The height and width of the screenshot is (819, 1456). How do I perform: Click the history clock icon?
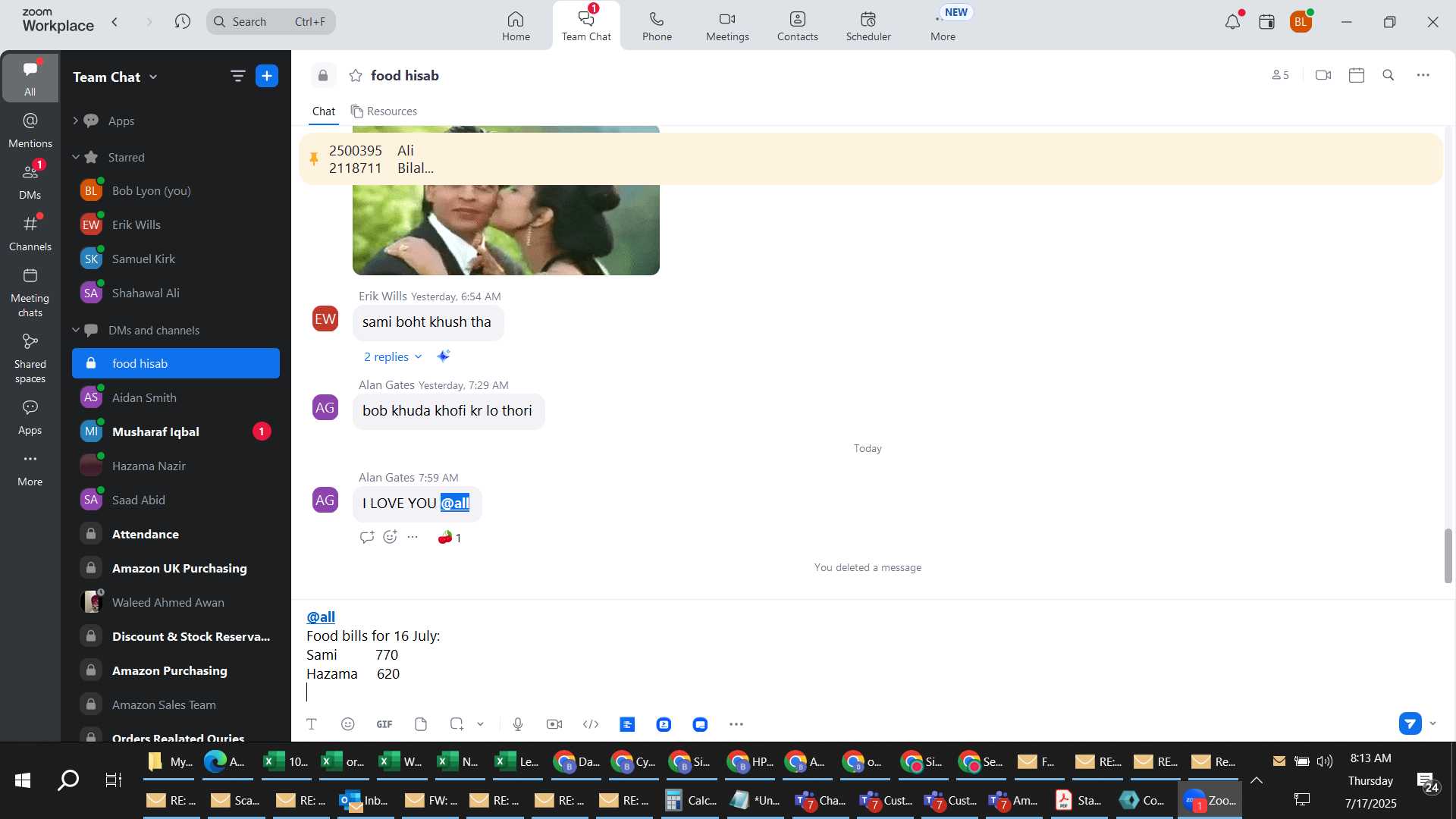pyautogui.click(x=182, y=21)
